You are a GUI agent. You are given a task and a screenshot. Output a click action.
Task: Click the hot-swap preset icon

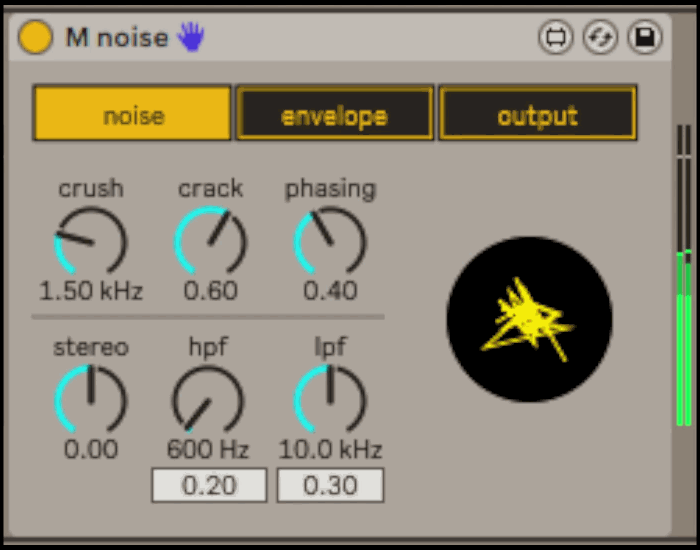[x=600, y=38]
